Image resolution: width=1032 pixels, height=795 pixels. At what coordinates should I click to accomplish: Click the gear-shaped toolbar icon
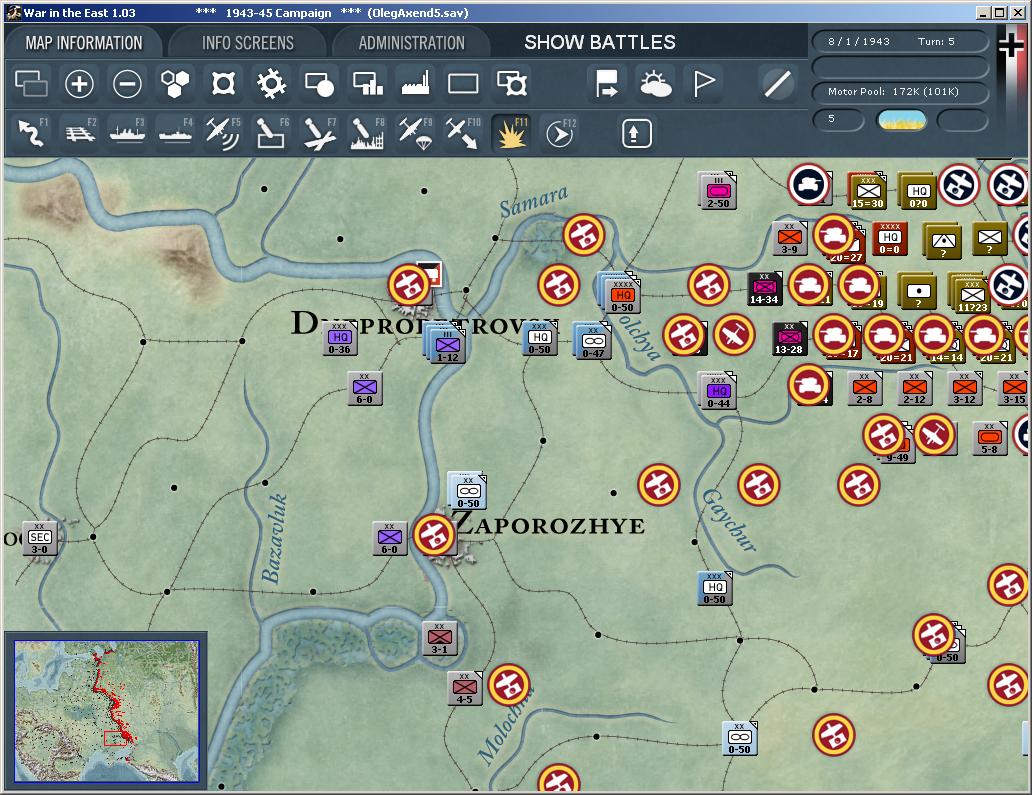271,84
